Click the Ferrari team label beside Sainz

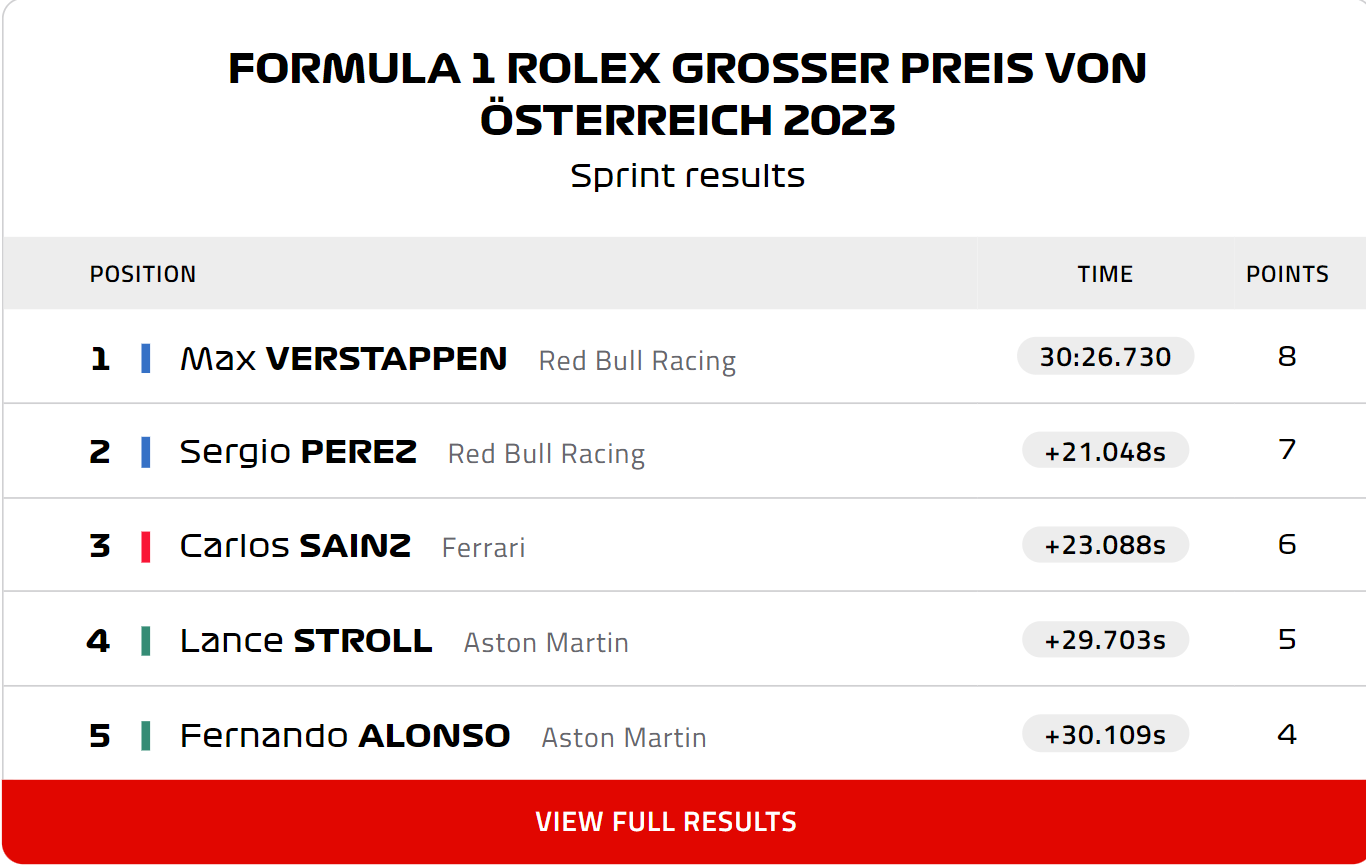[483, 548]
